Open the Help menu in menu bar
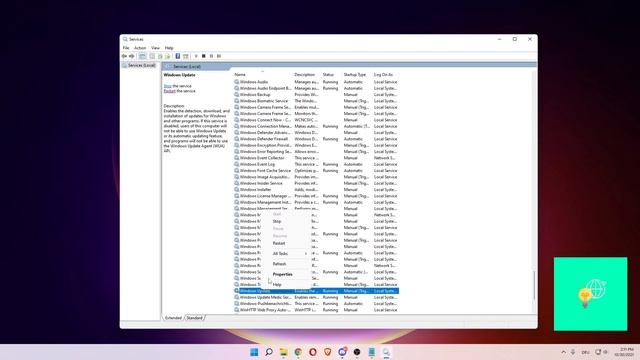 click(x=169, y=48)
